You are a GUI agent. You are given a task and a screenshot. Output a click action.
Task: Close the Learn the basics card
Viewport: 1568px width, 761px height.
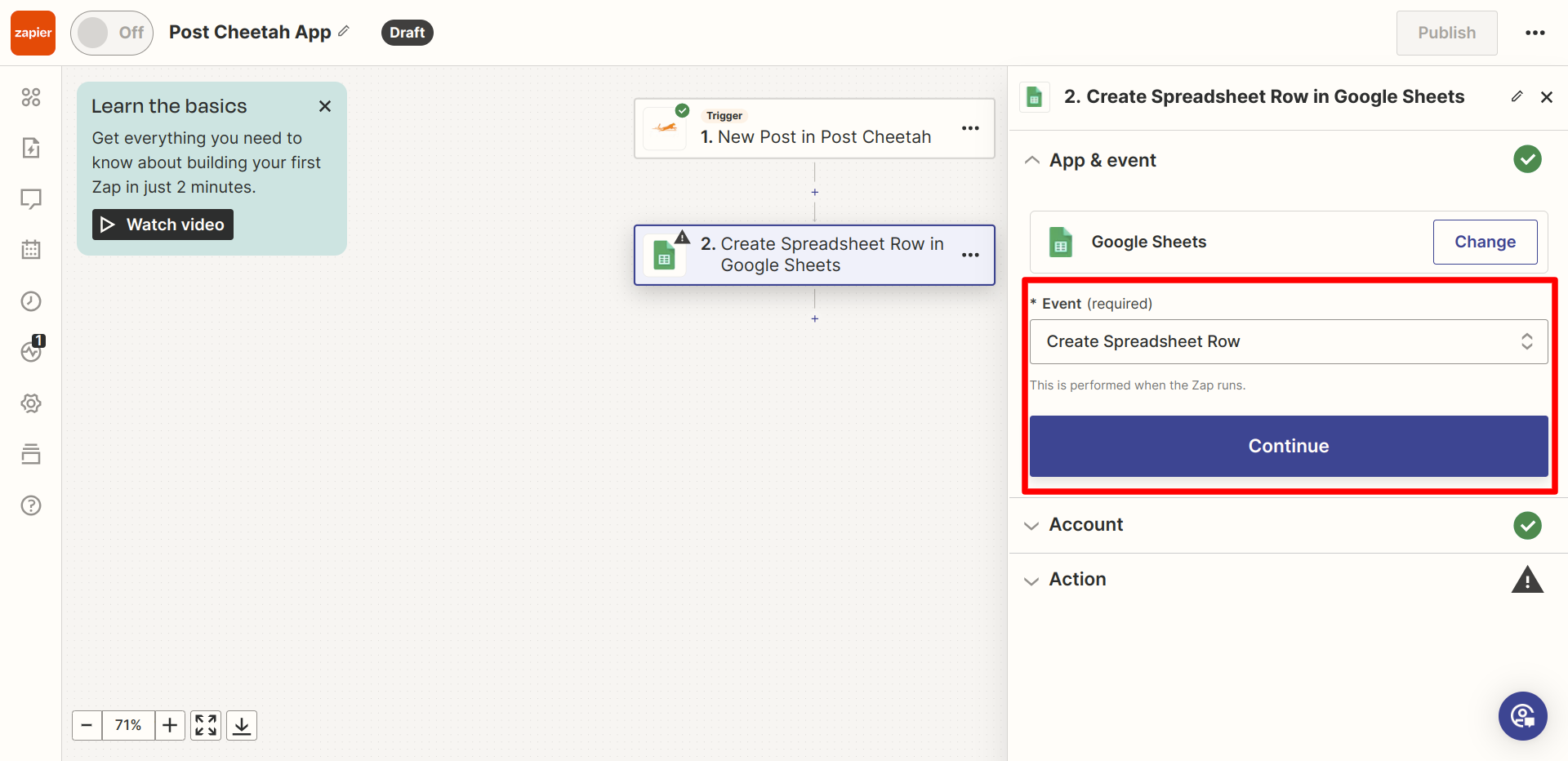point(325,106)
